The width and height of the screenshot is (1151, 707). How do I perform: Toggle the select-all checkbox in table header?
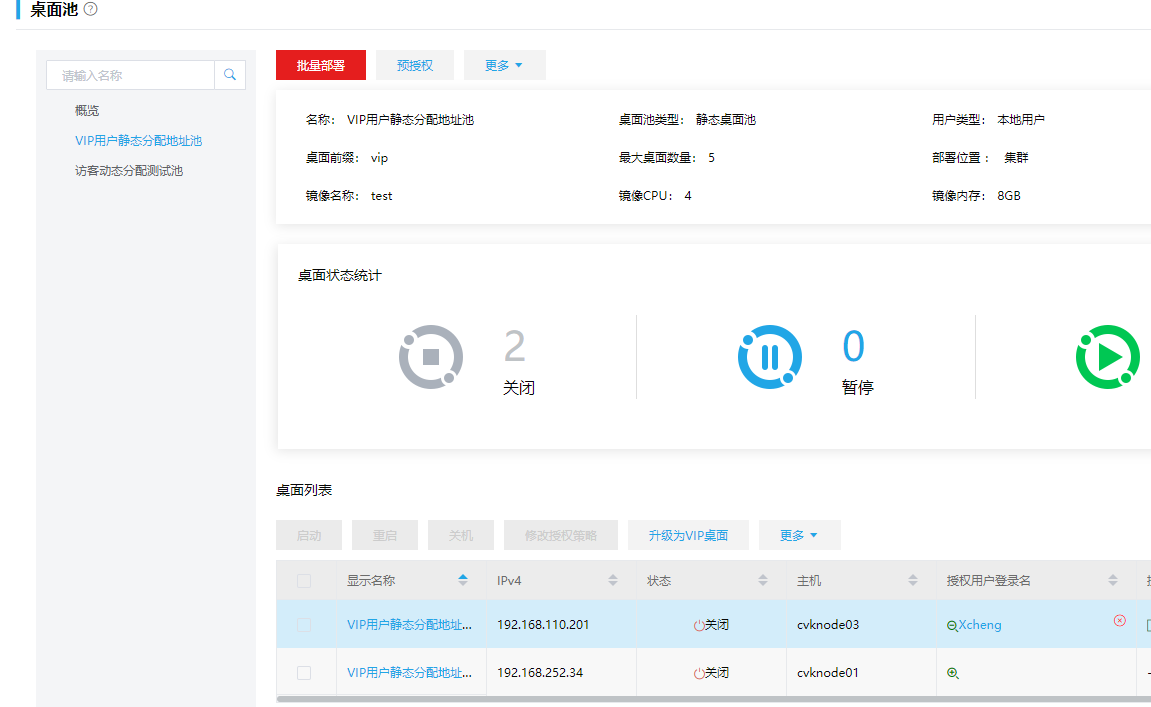point(304,580)
